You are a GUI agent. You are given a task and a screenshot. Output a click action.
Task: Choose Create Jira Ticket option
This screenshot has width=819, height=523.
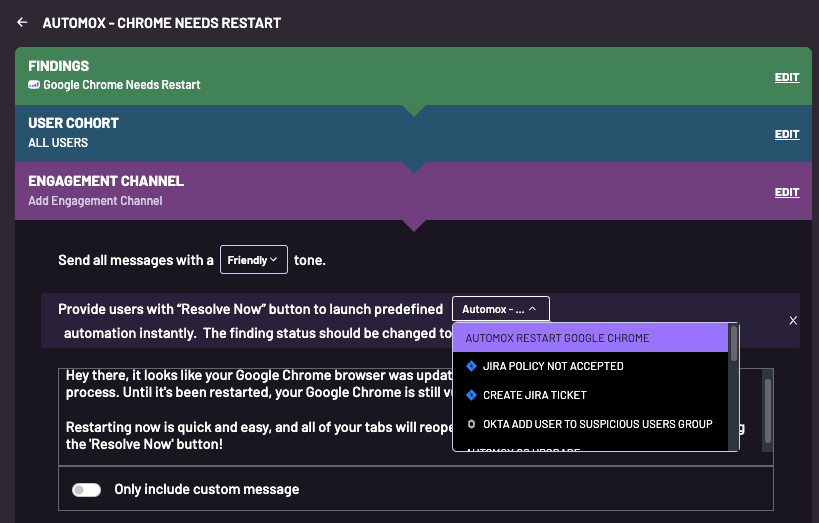[590, 395]
